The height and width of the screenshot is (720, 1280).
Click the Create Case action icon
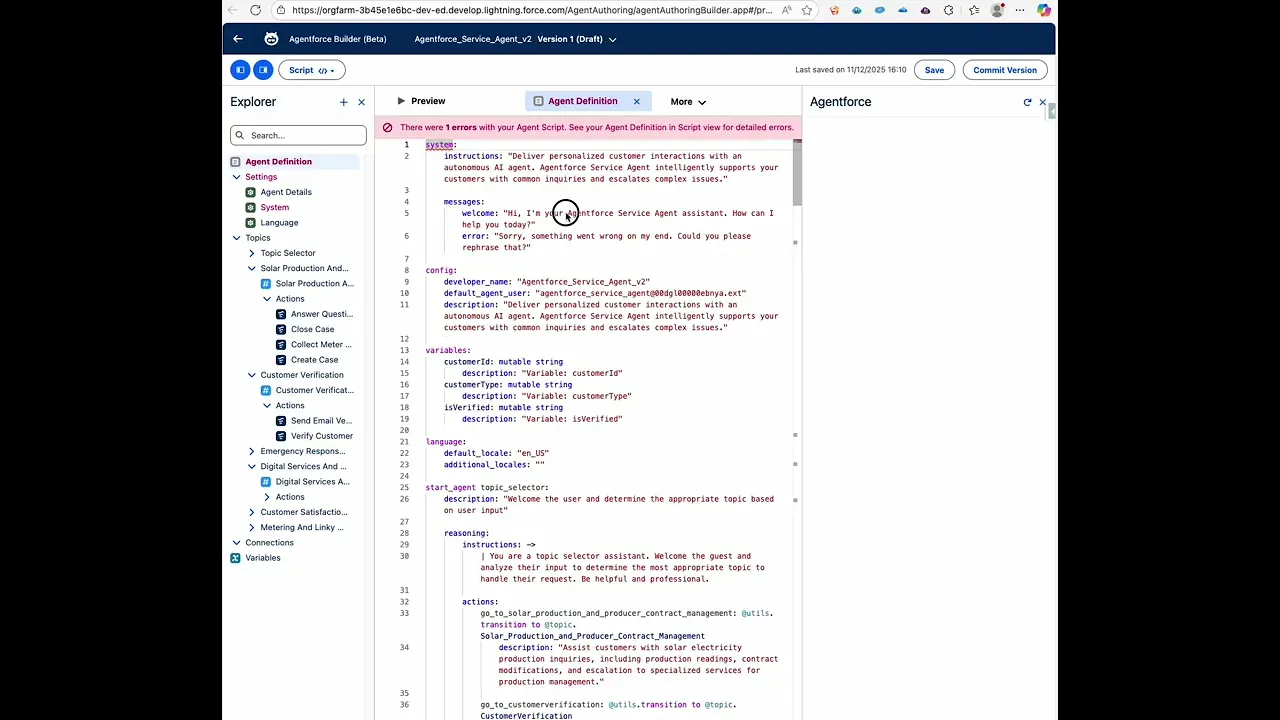[281, 360]
